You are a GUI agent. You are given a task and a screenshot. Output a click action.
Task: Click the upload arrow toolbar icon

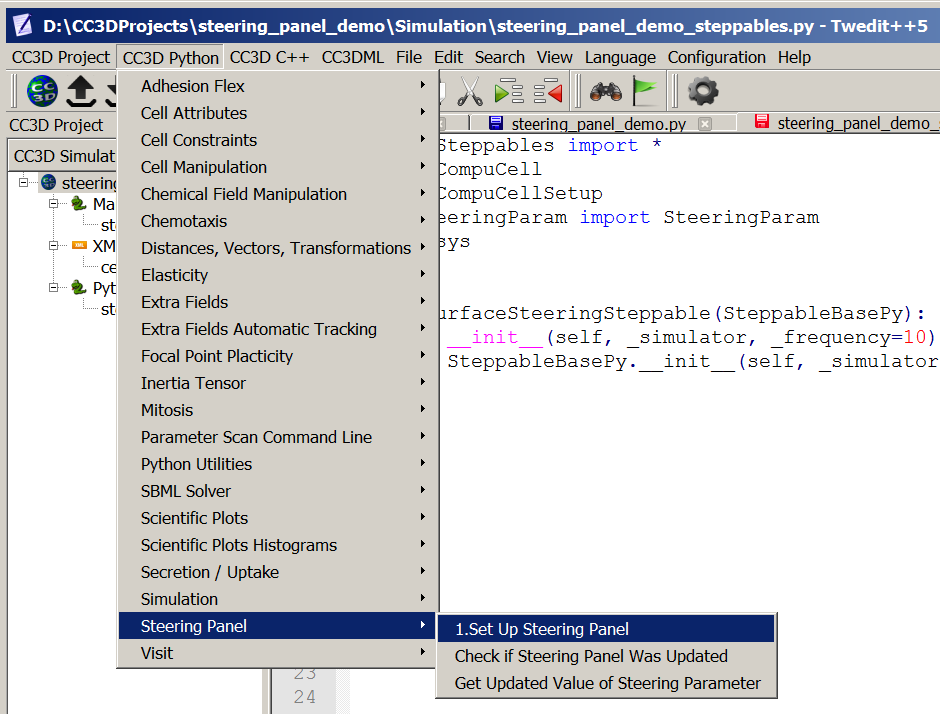click(81, 91)
